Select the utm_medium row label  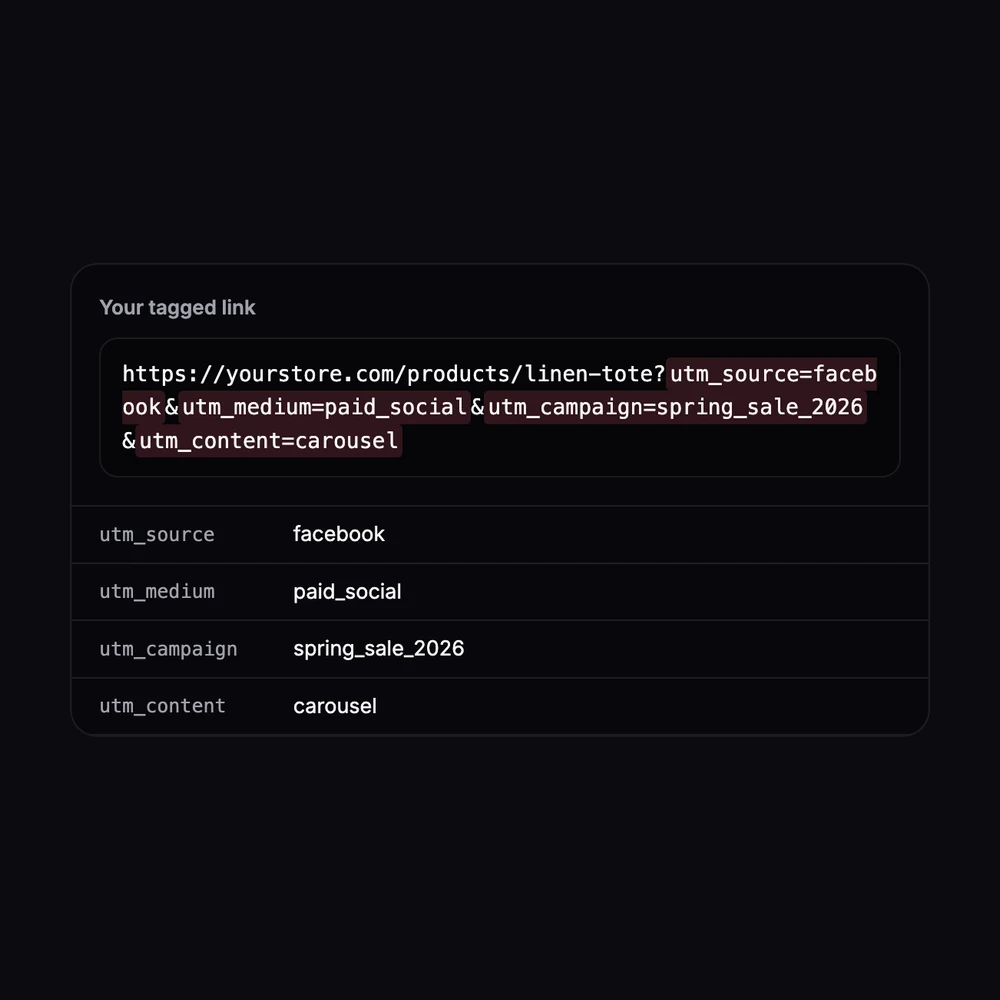click(157, 592)
